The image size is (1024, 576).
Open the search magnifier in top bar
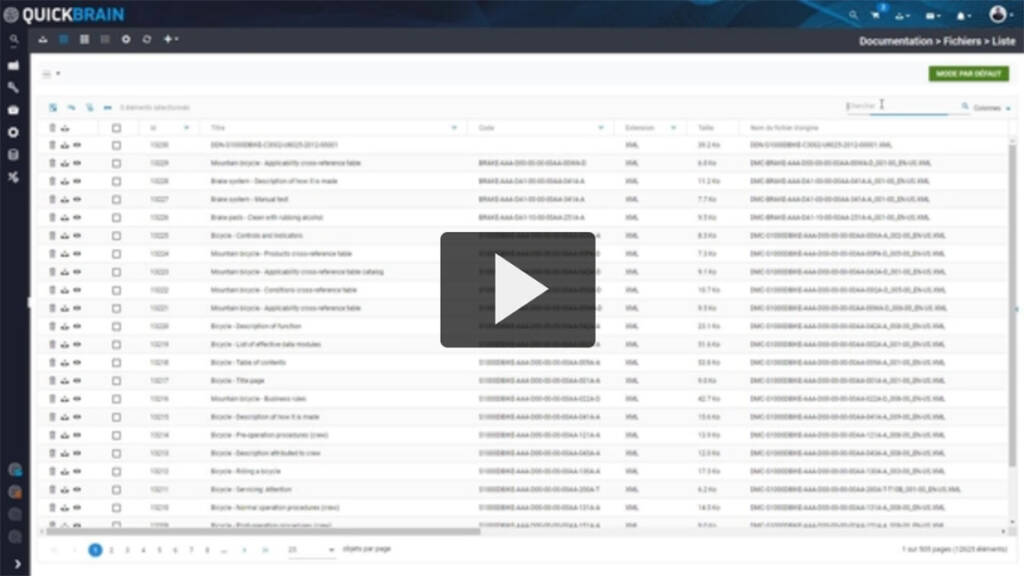[853, 13]
